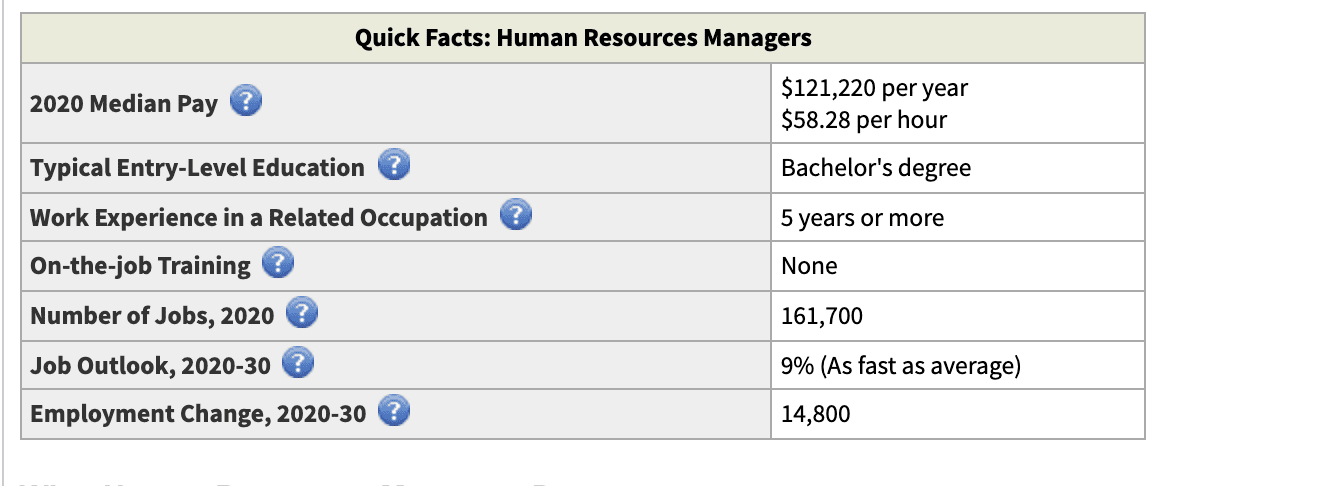Click the On-the-job Training label text
Screen dimensions: 1336x486
point(140,266)
